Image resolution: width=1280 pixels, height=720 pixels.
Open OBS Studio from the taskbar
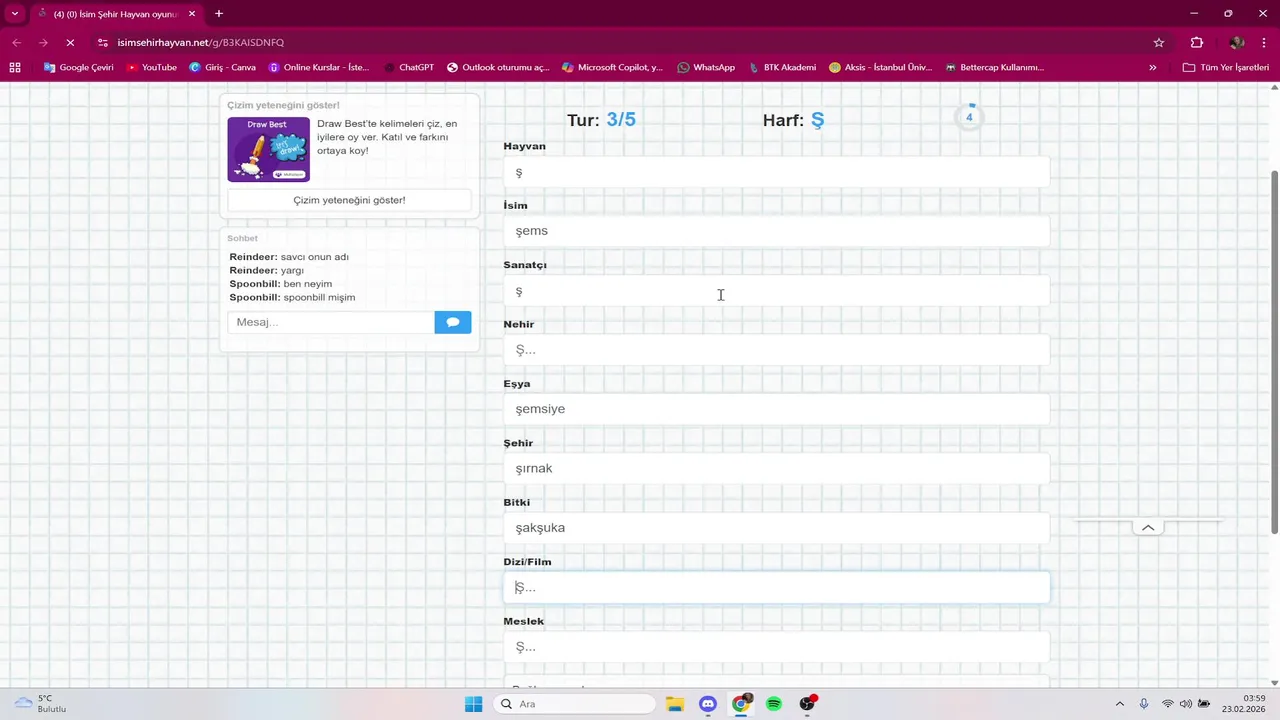[807, 704]
